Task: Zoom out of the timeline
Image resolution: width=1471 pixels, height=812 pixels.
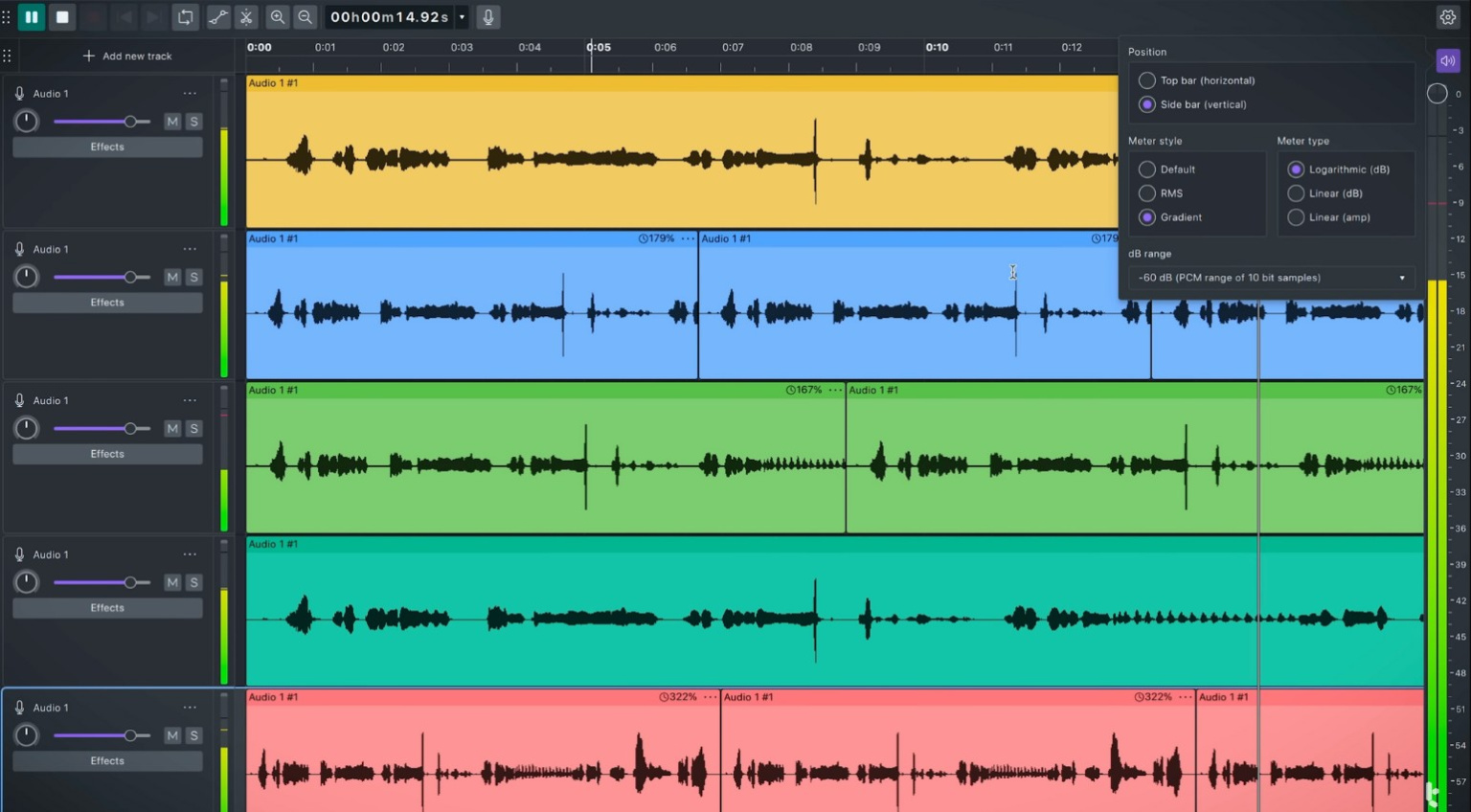Action: [305, 16]
